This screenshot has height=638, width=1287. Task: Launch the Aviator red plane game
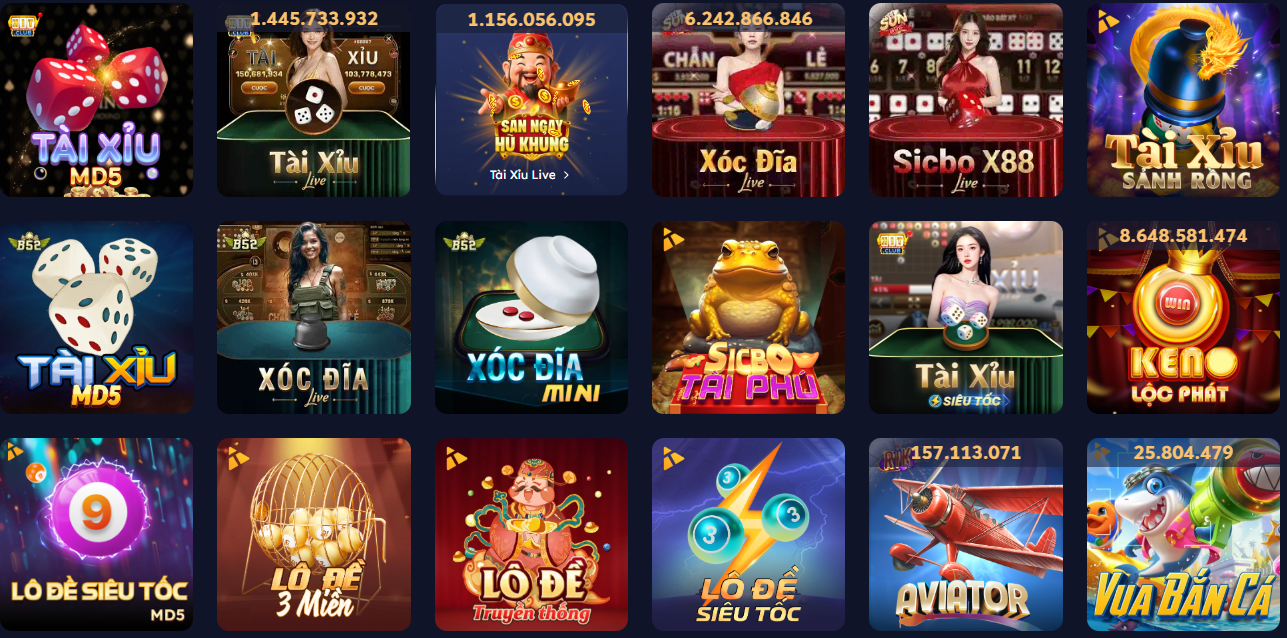pyautogui.click(x=966, y=534)
